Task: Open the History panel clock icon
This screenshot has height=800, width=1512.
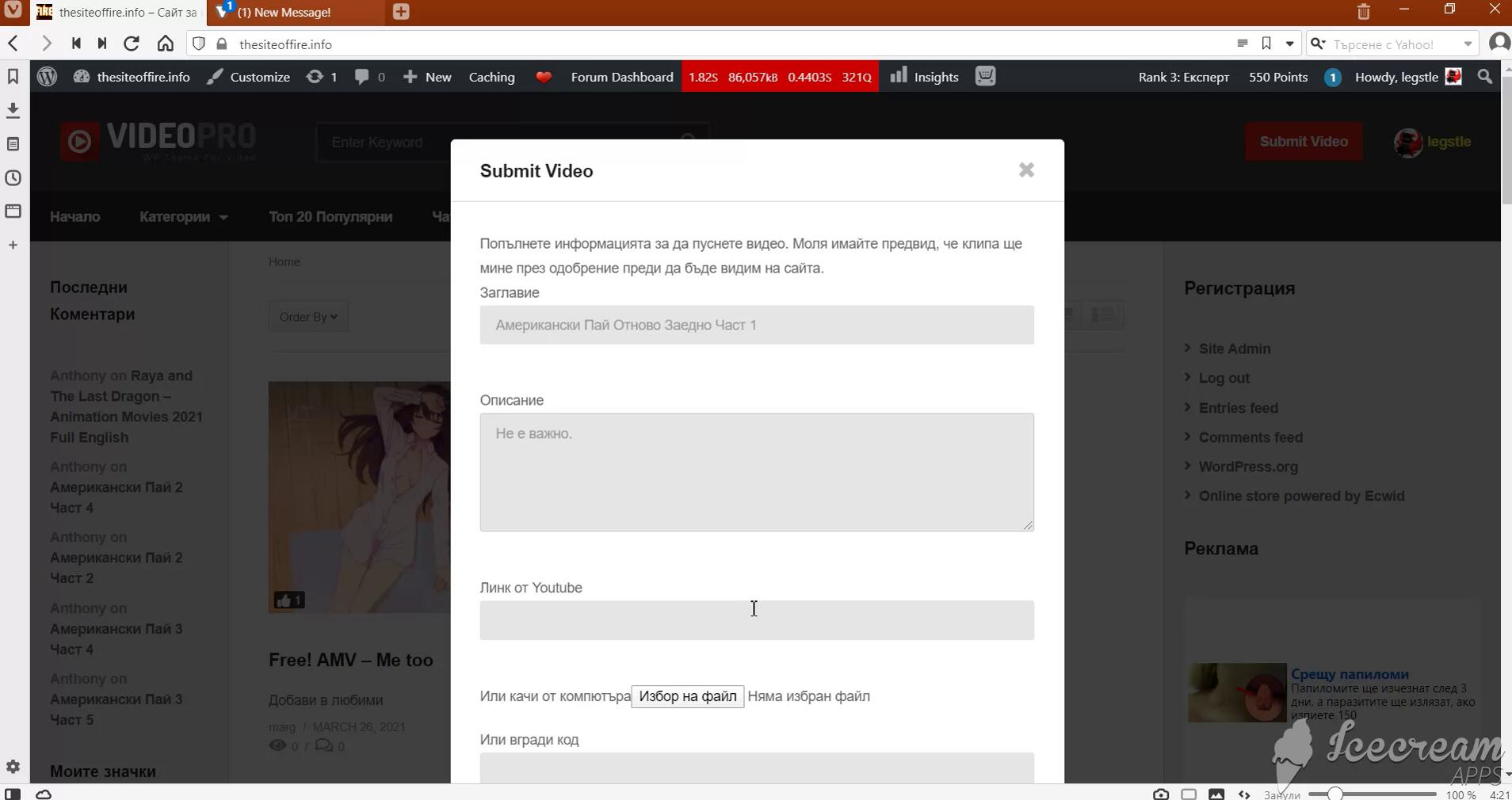Action: [13, 178]
